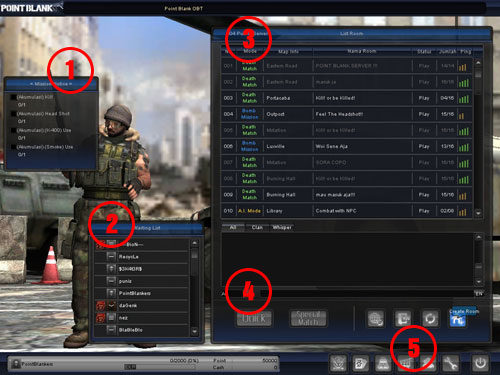
Task: Refresh the room list
Action: pos(430,318)
